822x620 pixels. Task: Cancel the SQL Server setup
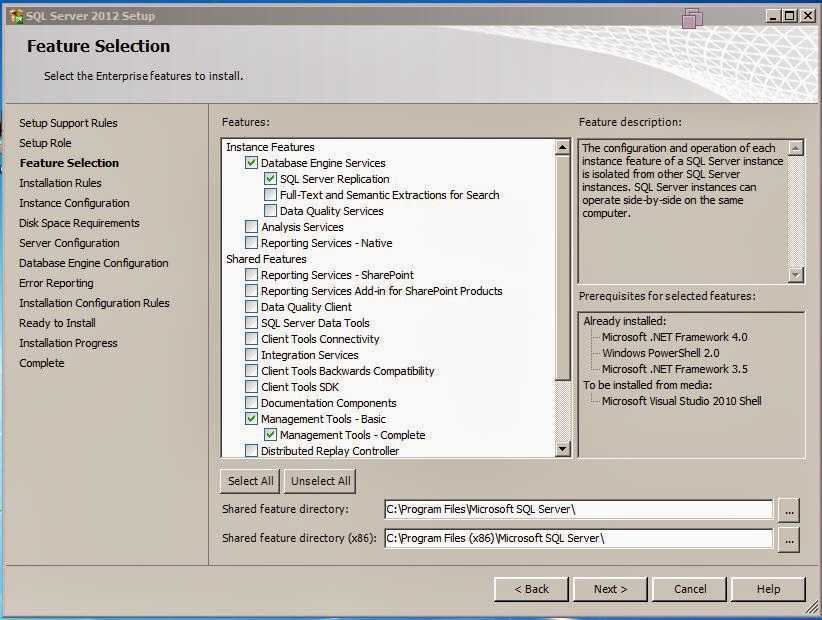pyautogui.click(x=689, y=589)
